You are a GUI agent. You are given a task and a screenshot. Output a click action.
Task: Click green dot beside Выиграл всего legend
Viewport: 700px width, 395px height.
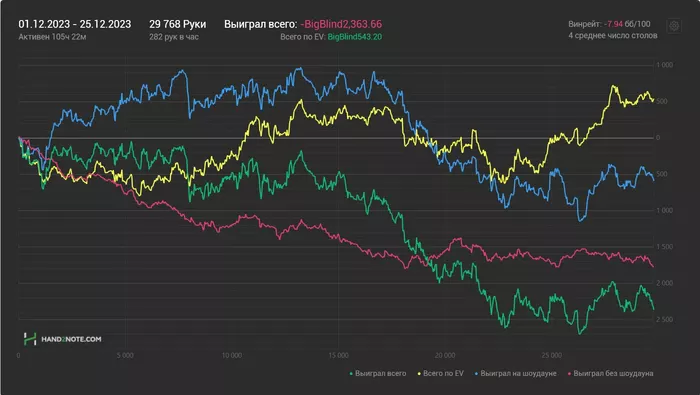[x=351, y=374]
